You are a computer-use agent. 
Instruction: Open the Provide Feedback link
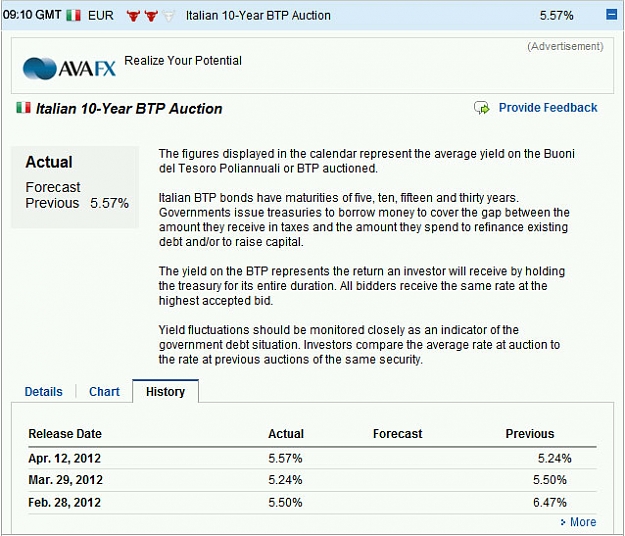(548, 108)
